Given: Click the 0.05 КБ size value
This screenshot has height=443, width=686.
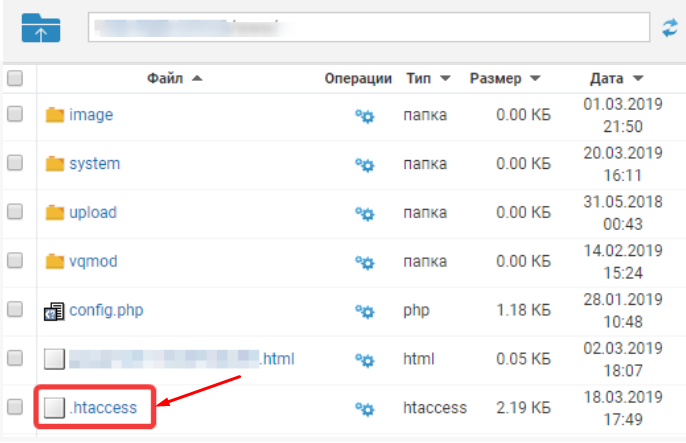Looking at the screenshot, I should 523,359.
